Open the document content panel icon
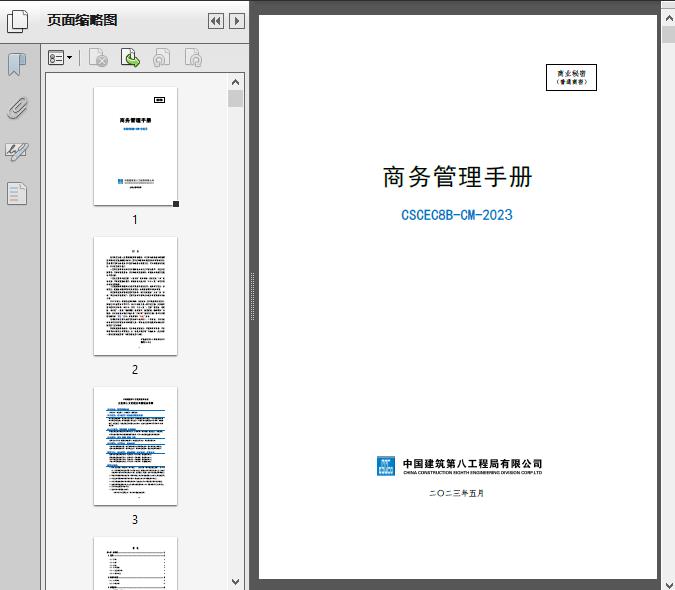Screen dimensions: 675x590 17,193
